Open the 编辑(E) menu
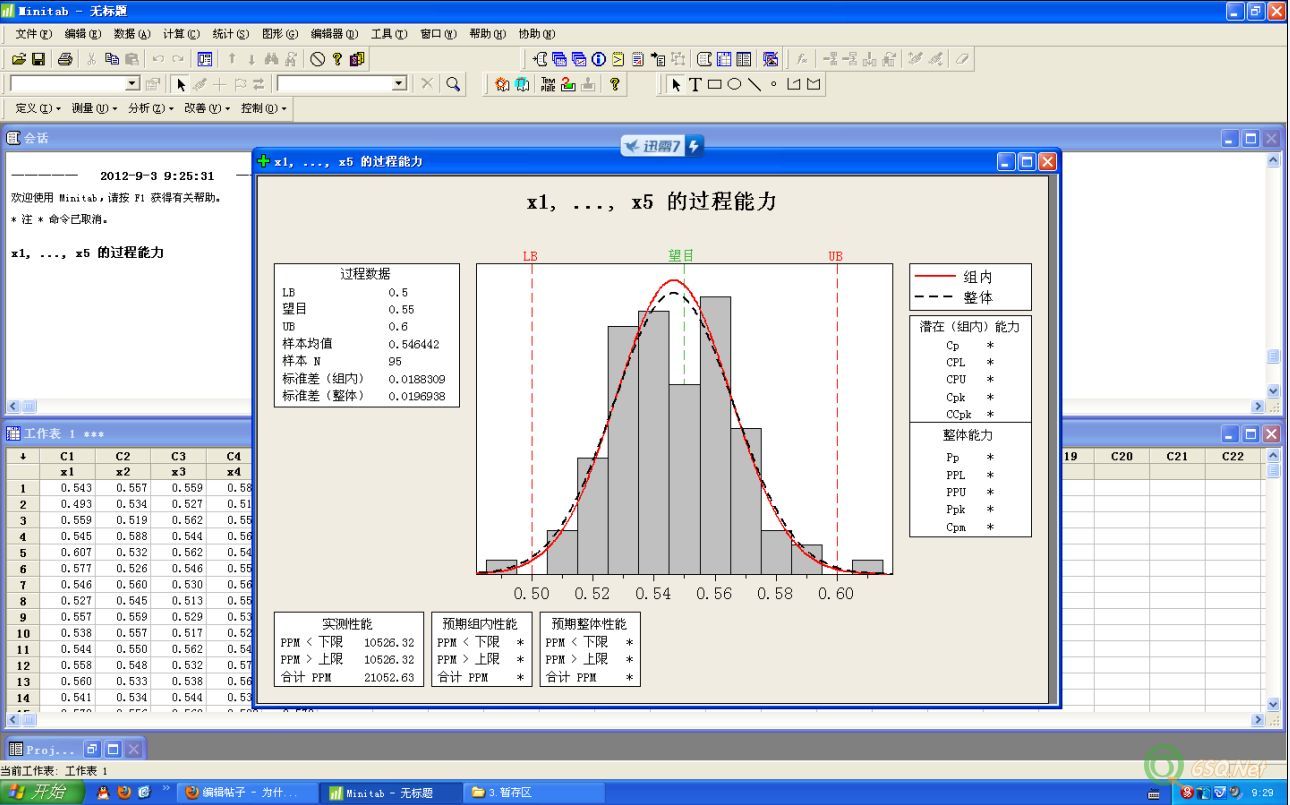This screenshot has height=805, width=1290. [83, 33]
